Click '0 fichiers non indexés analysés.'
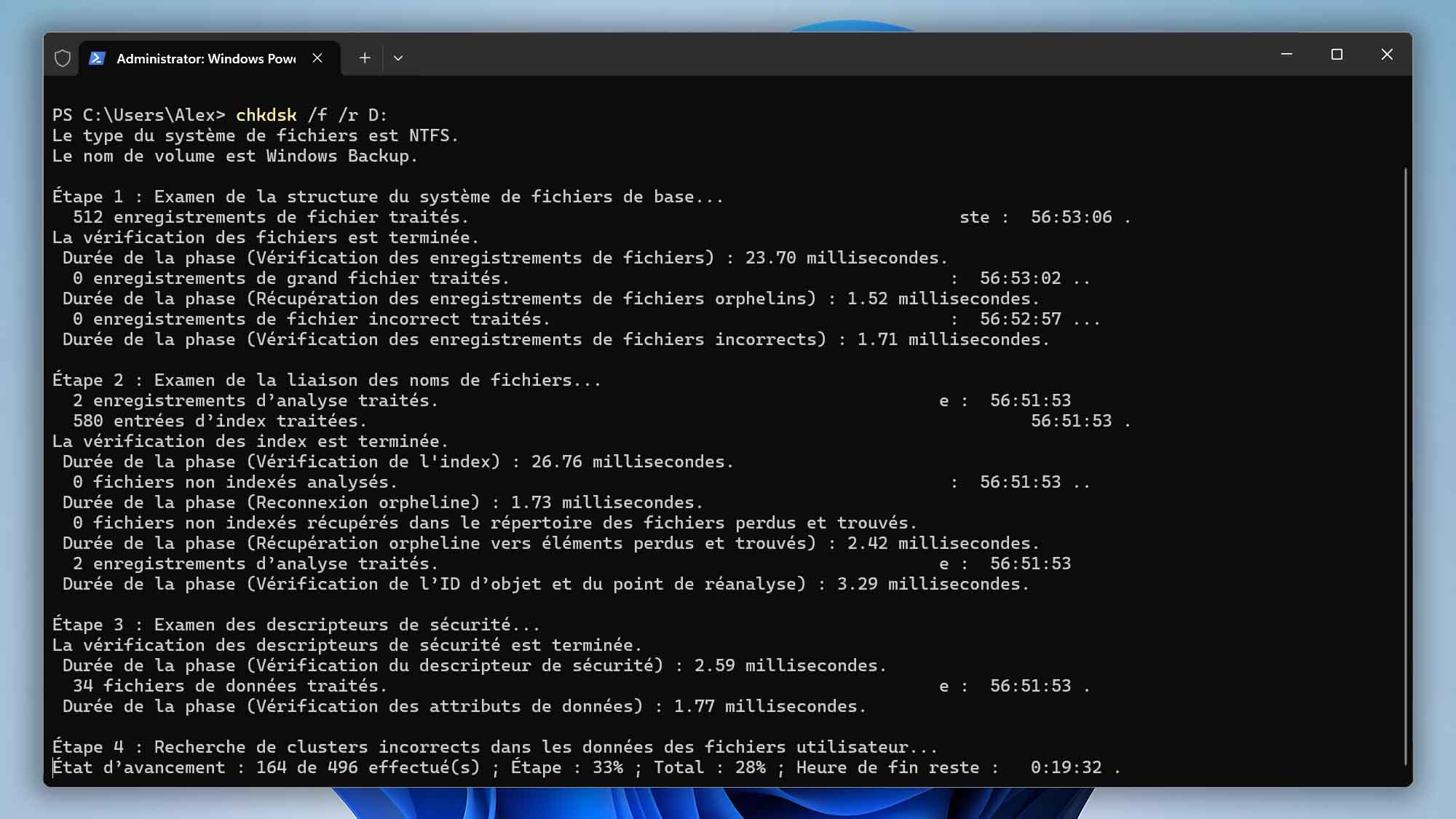 [235, 482]
